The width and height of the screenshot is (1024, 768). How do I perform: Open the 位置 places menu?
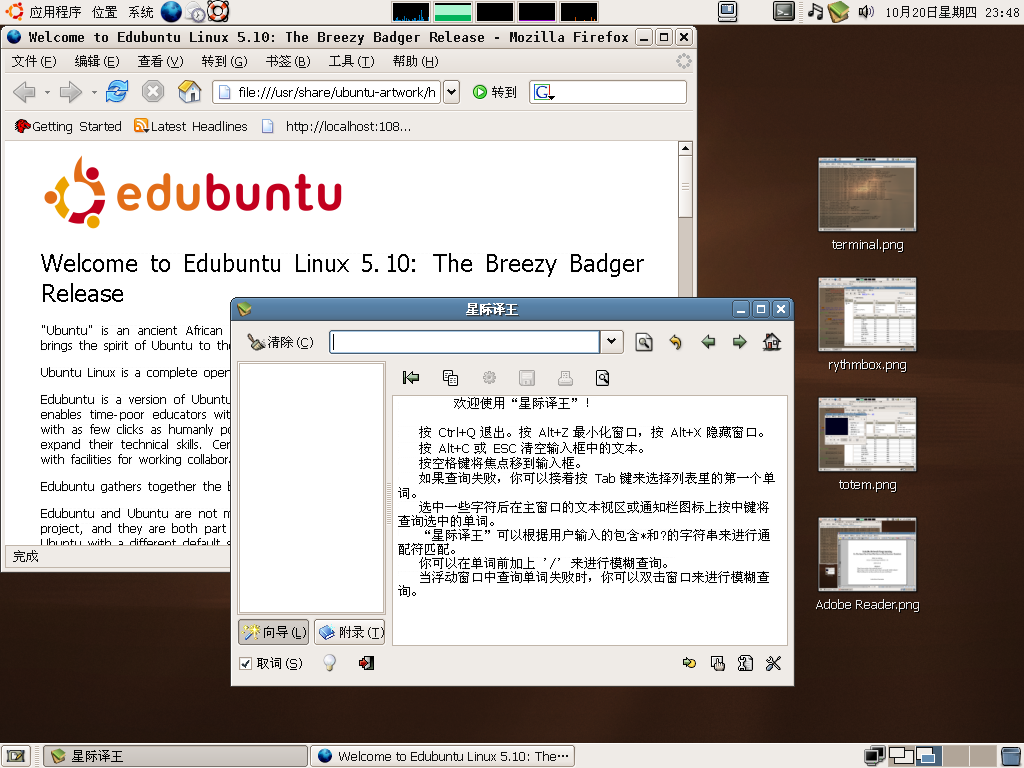pos(104,12)
